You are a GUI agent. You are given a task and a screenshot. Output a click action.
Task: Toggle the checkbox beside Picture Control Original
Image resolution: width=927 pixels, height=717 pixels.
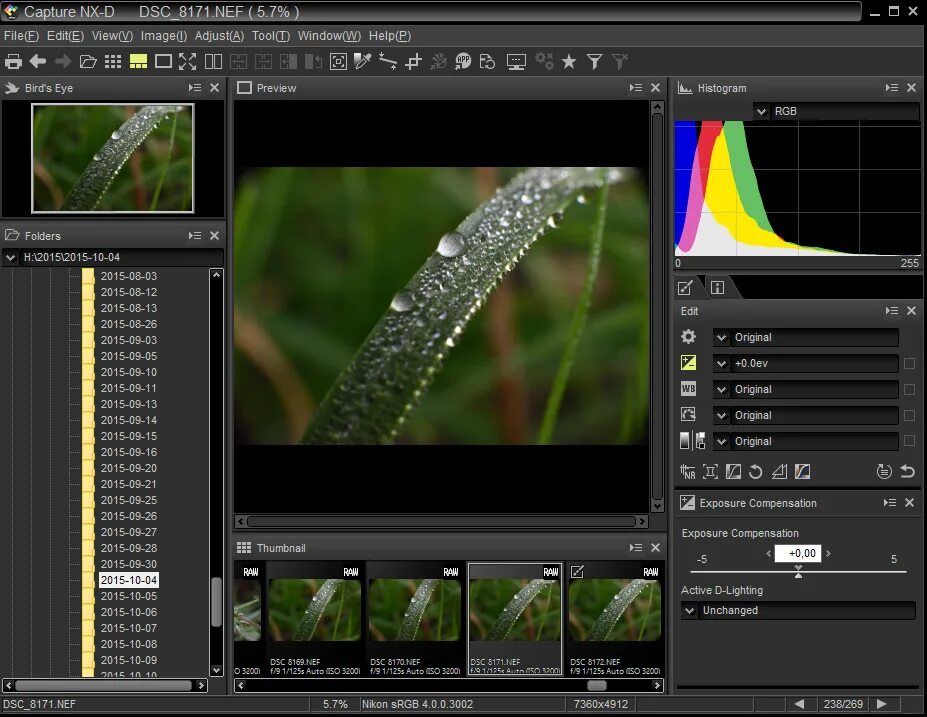(x=909, y=415)
